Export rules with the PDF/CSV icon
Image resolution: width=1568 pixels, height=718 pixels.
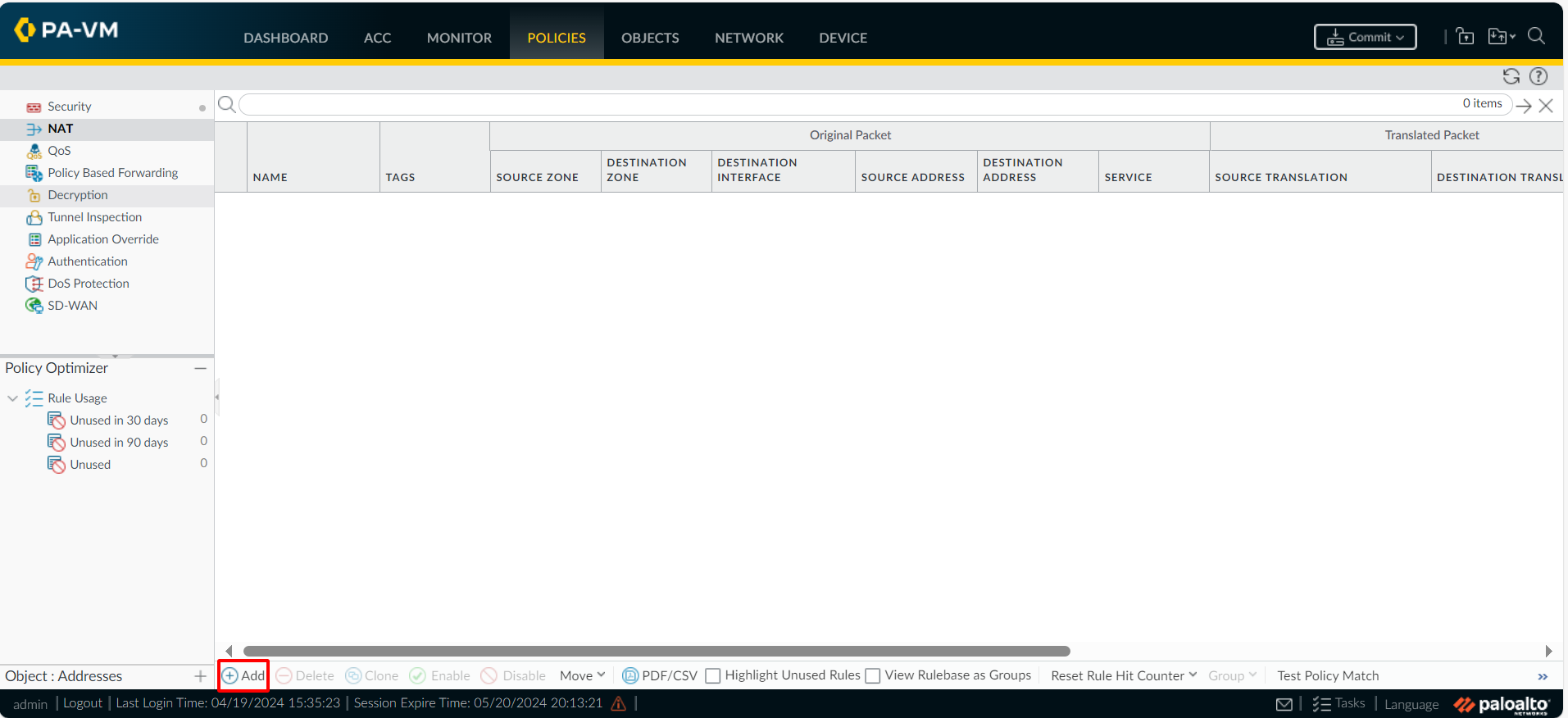[x=630, y=675]
